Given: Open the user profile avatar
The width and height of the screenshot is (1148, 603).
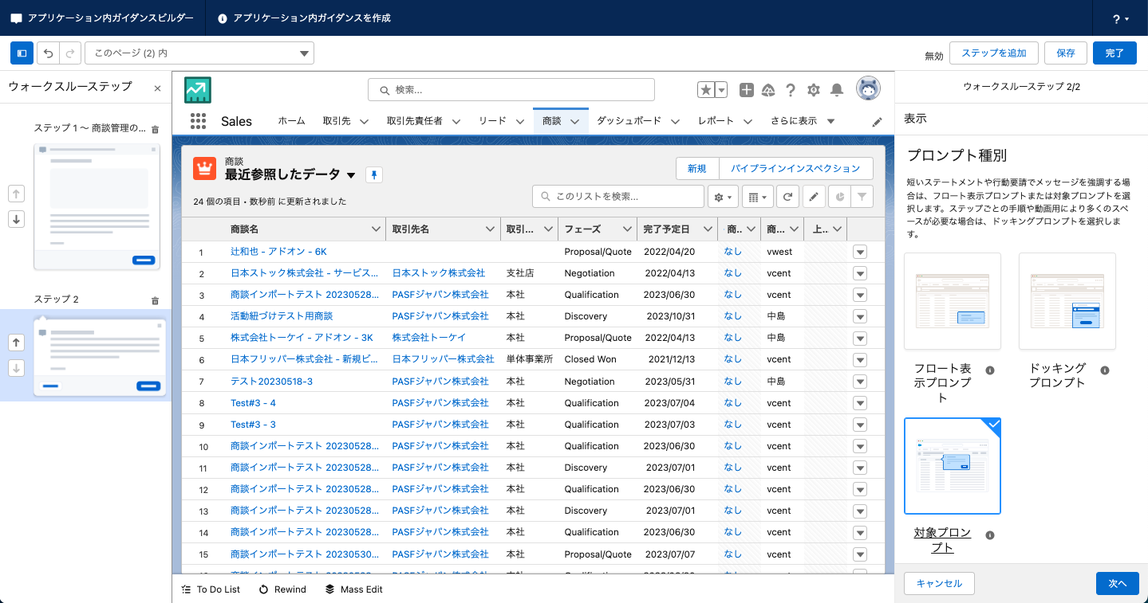Looking at the screenshot, I should (868, 89).
